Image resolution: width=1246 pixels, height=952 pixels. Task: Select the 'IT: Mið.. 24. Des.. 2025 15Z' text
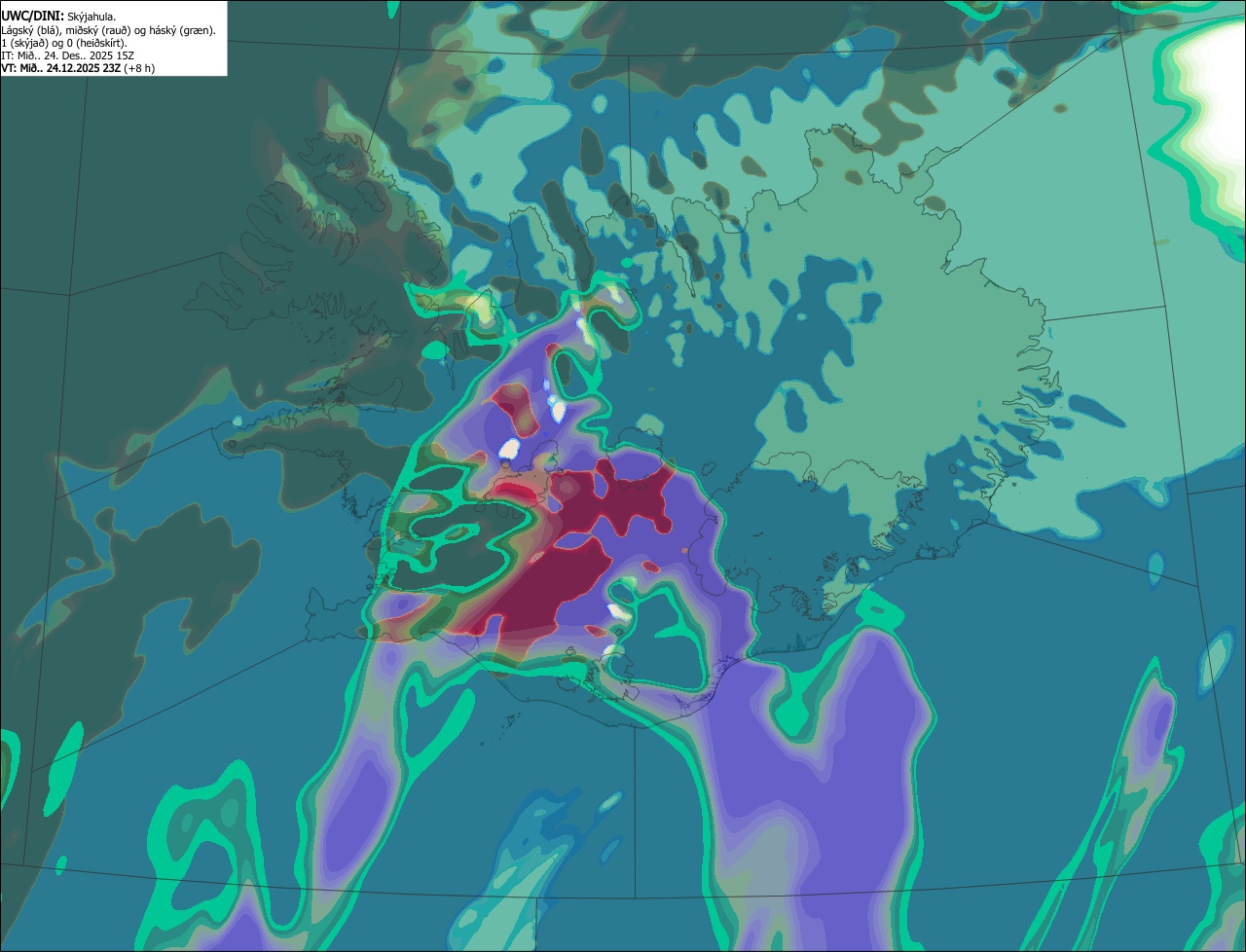tap(67, 55)
